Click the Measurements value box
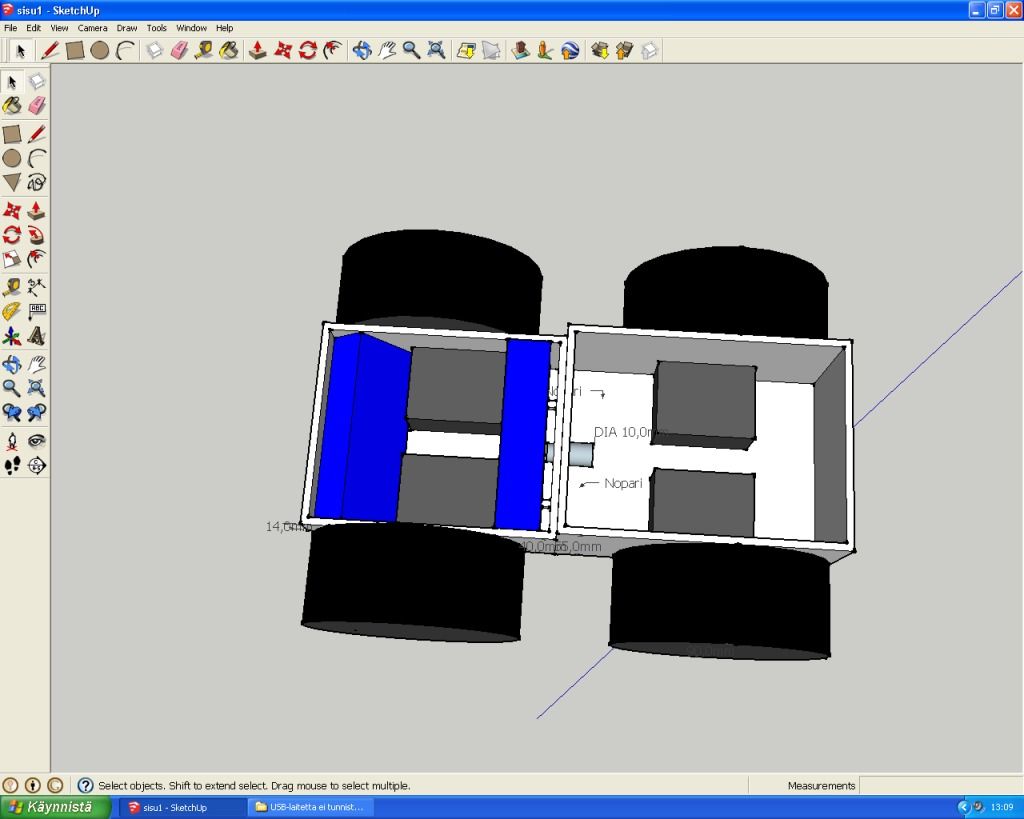Screen dimensions: 1024x819 (940, 786)
